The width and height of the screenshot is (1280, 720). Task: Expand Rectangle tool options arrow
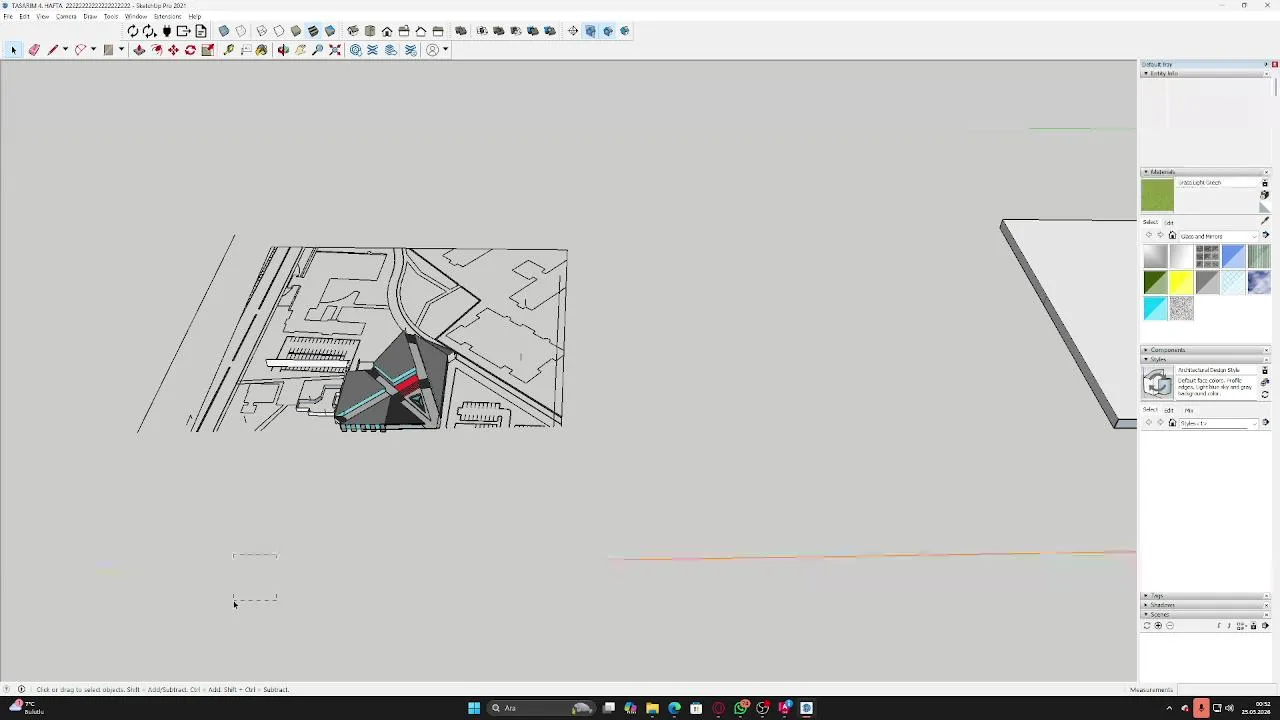121,50
